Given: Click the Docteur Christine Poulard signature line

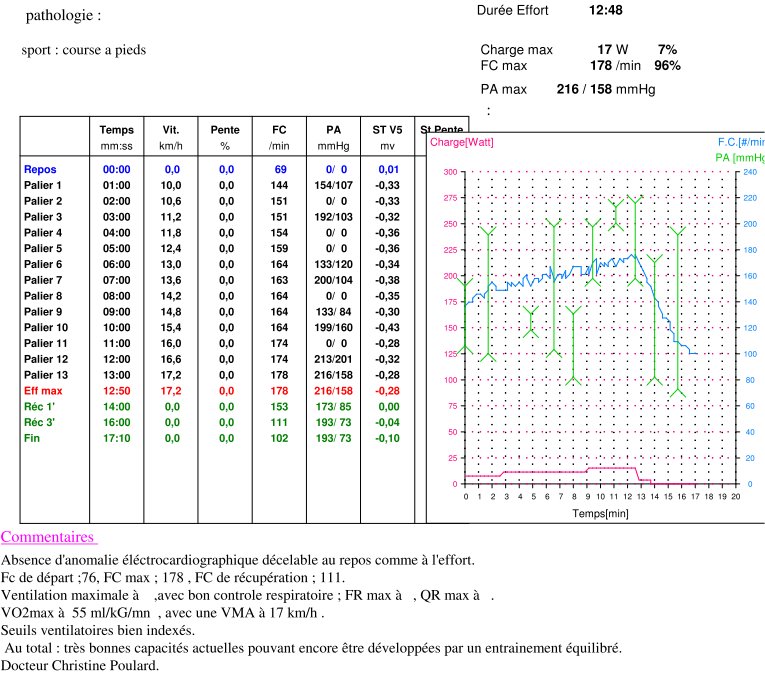Looking at the screenshot, I should click(79, 665).
